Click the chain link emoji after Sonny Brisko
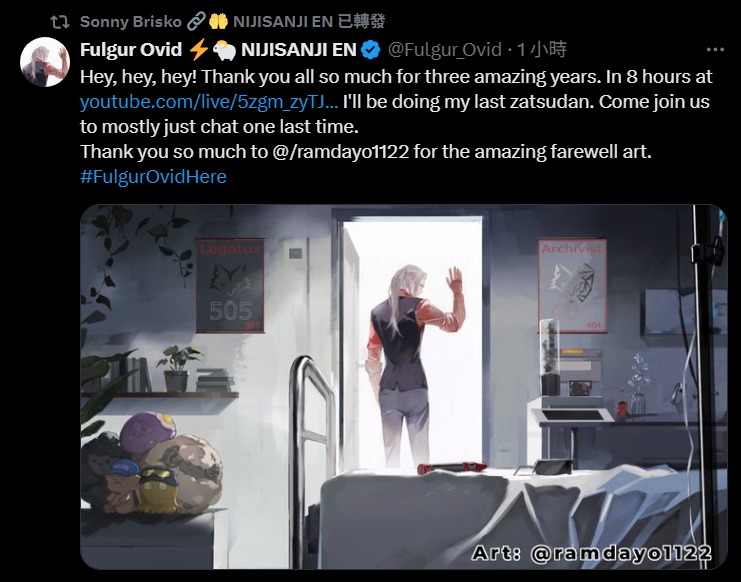Screen dimensions: 741x582 point(196,21)
